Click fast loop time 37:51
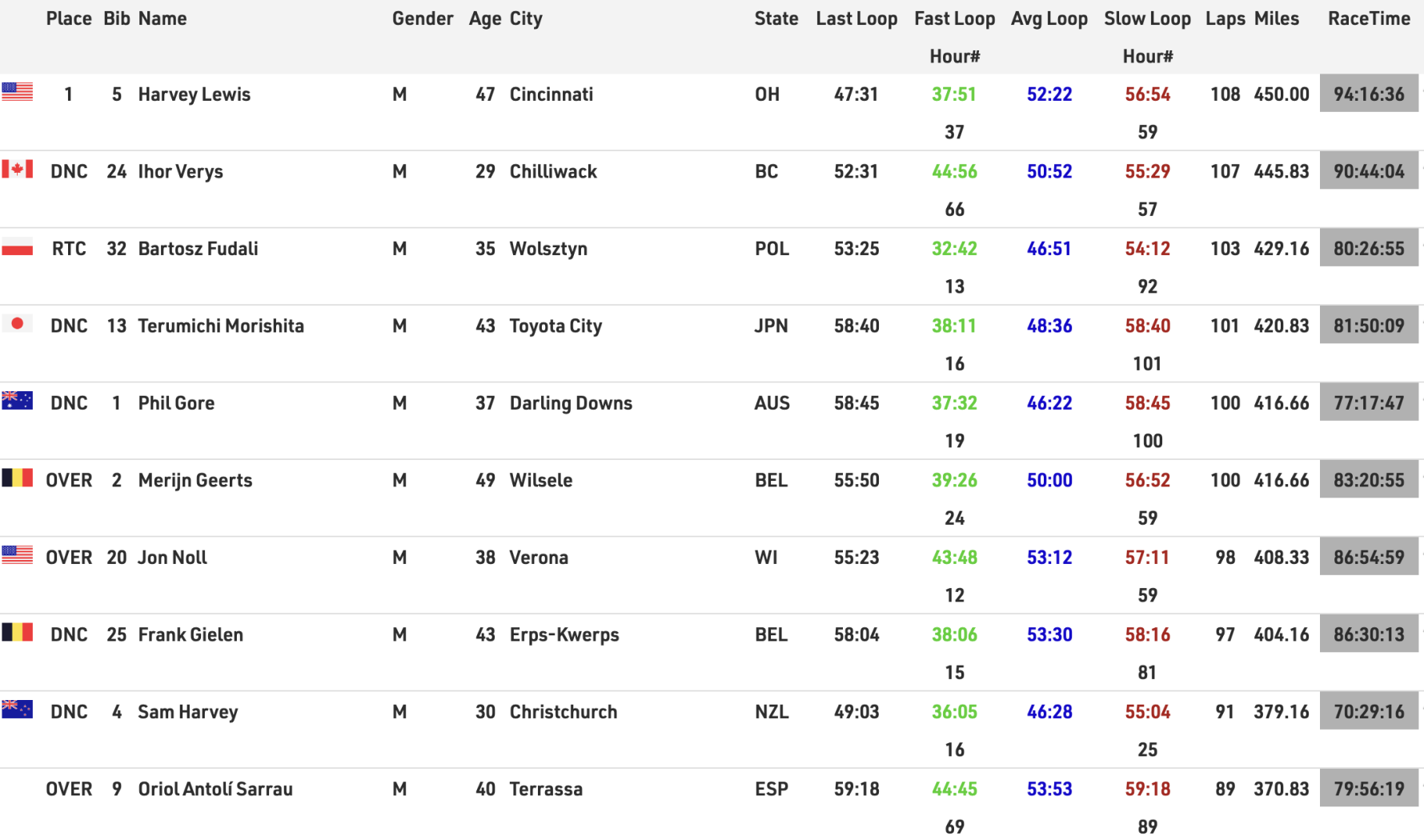 954,94
